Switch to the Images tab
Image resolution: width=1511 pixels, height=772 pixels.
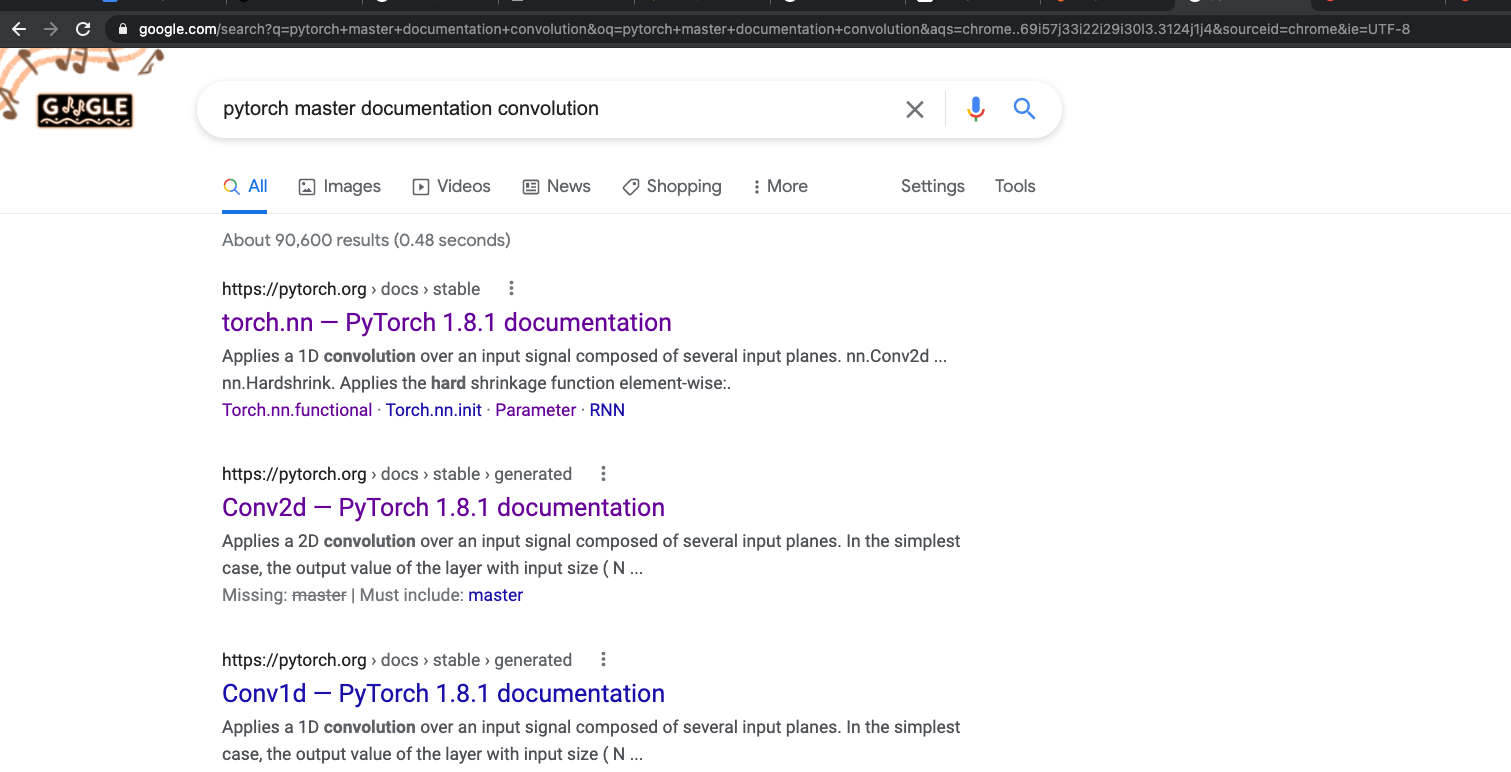339,186
